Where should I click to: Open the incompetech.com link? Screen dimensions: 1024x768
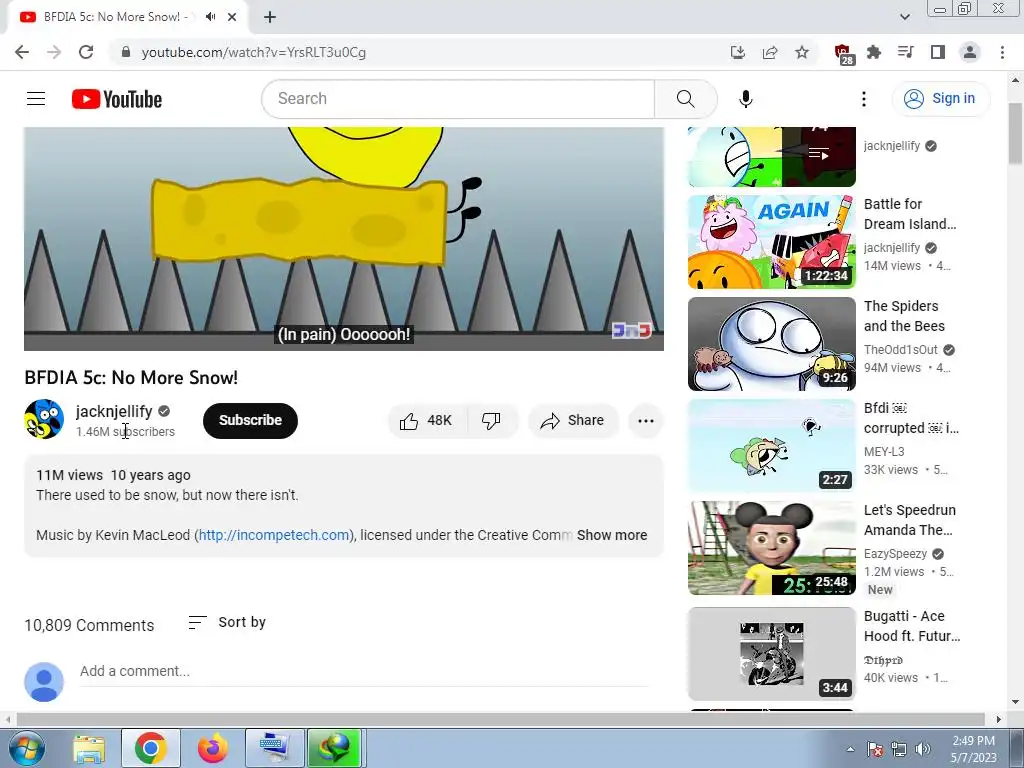[x=274, y=535]
